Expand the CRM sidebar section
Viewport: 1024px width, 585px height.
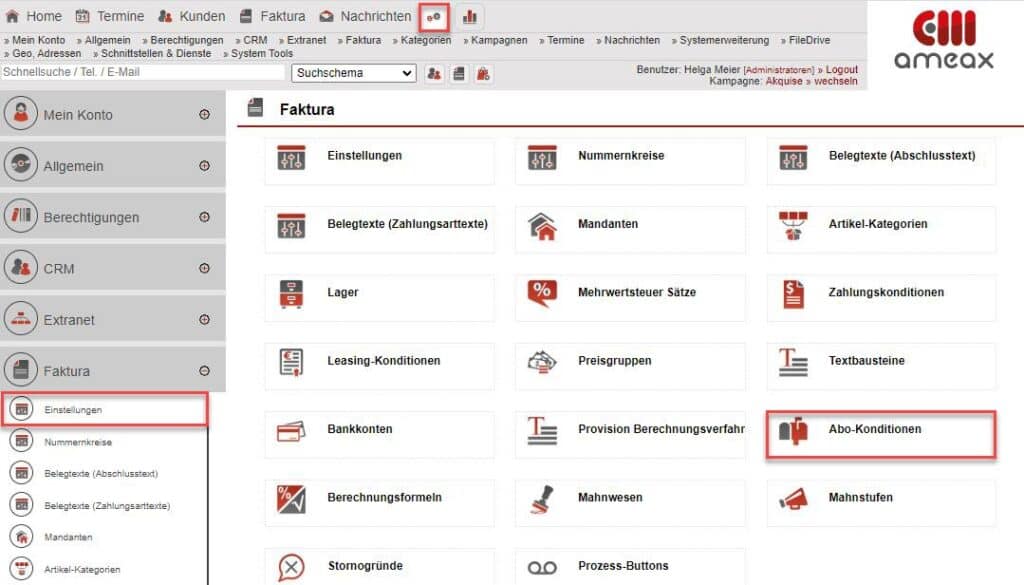tap(206, 266)
